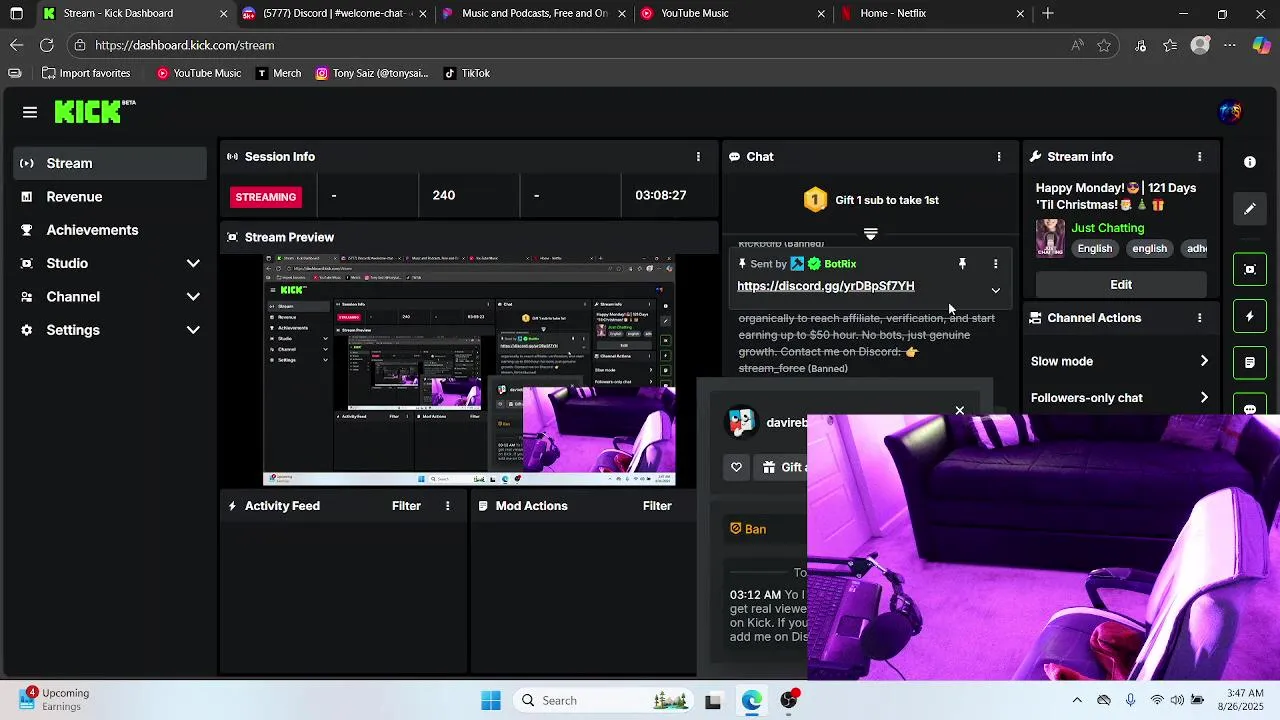Switch to Music and Podcasts tab
Screen dimensions: 1280x720
coord(533,13)
